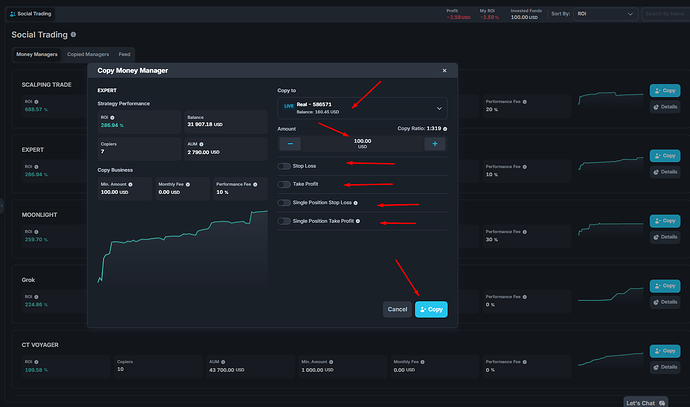
Task: Click the Copy button in the dialog
Action: pos(431,309)
